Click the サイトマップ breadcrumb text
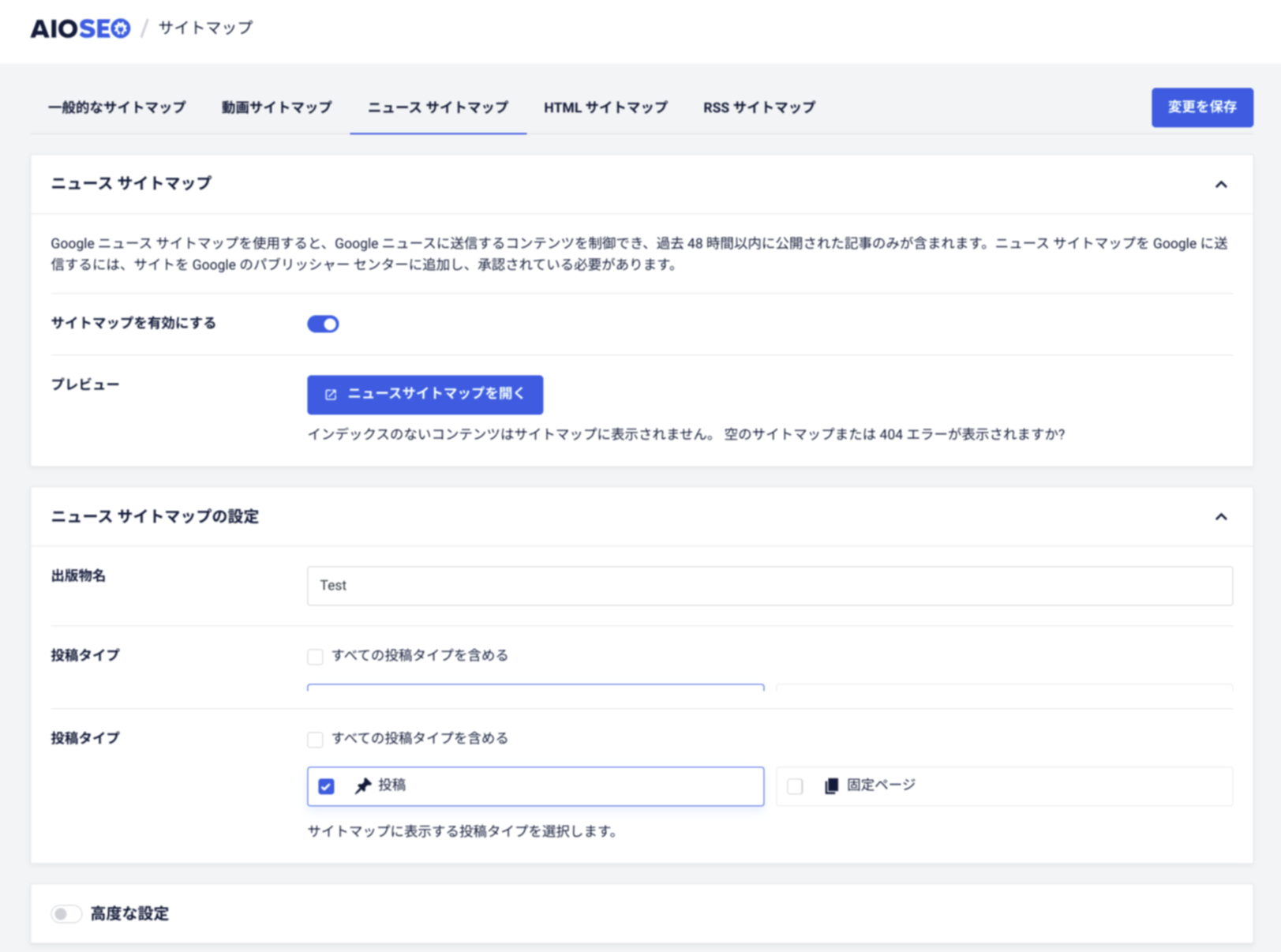Screen dimensions: 1281x952 (206, 28)
